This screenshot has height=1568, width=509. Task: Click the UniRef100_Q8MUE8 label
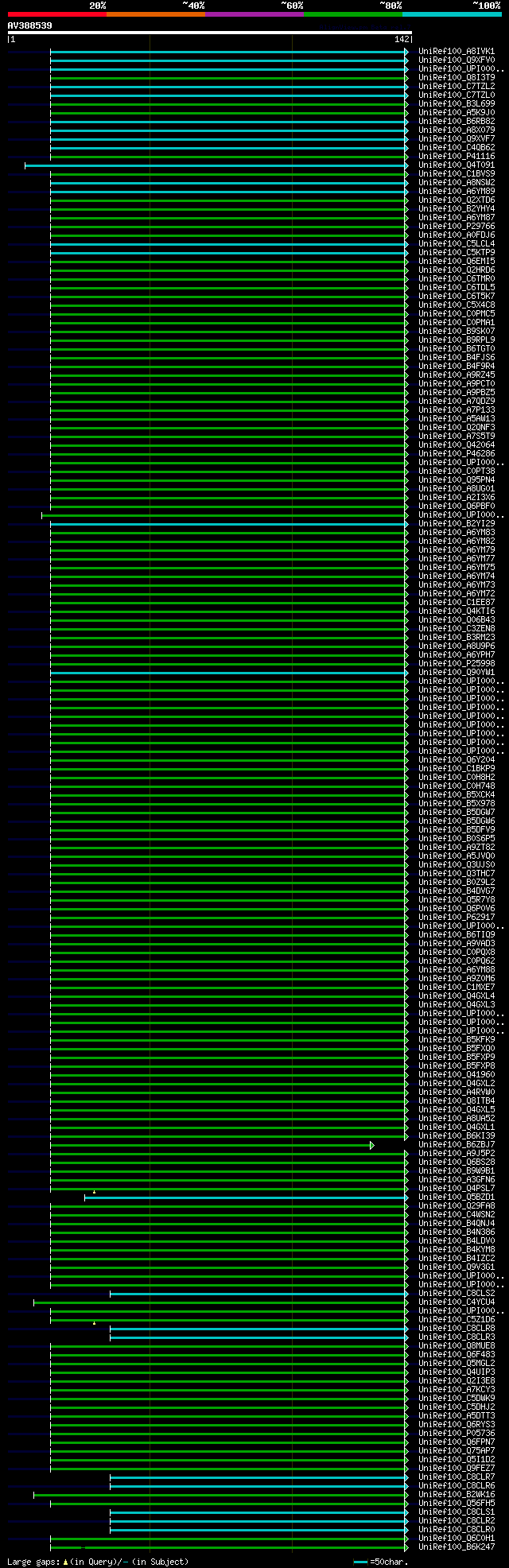[457, 1345]
